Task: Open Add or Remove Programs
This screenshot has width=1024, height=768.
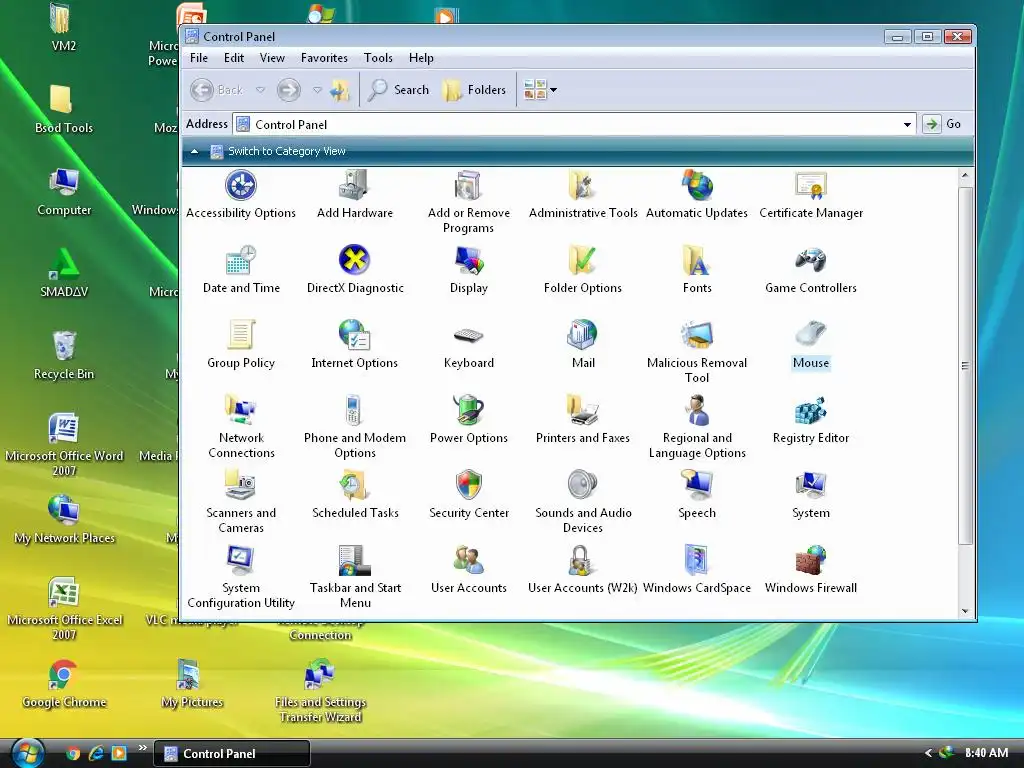Action: click(468, 202)
